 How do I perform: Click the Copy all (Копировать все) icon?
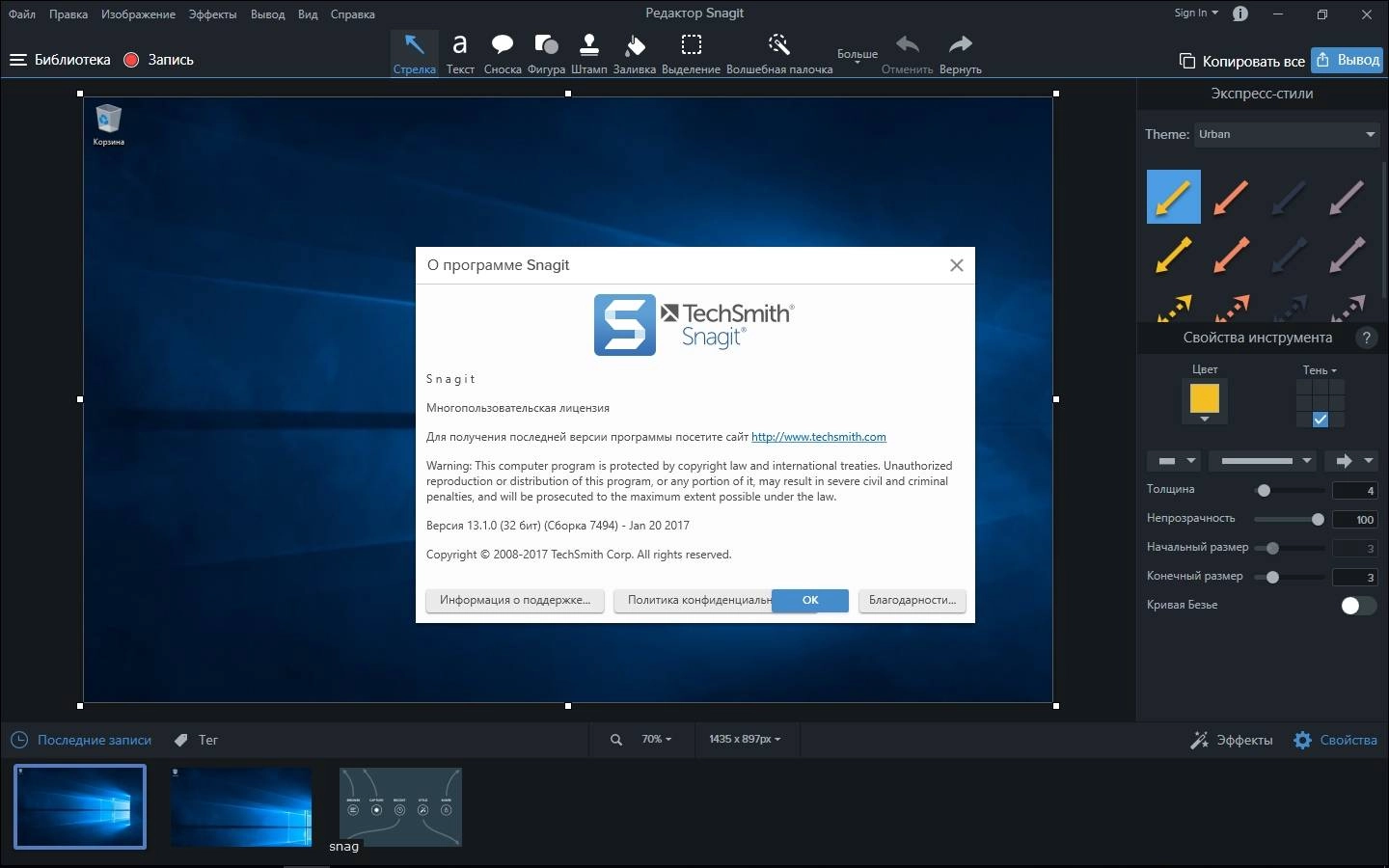pyautogui.click(x=1187, y=61)
